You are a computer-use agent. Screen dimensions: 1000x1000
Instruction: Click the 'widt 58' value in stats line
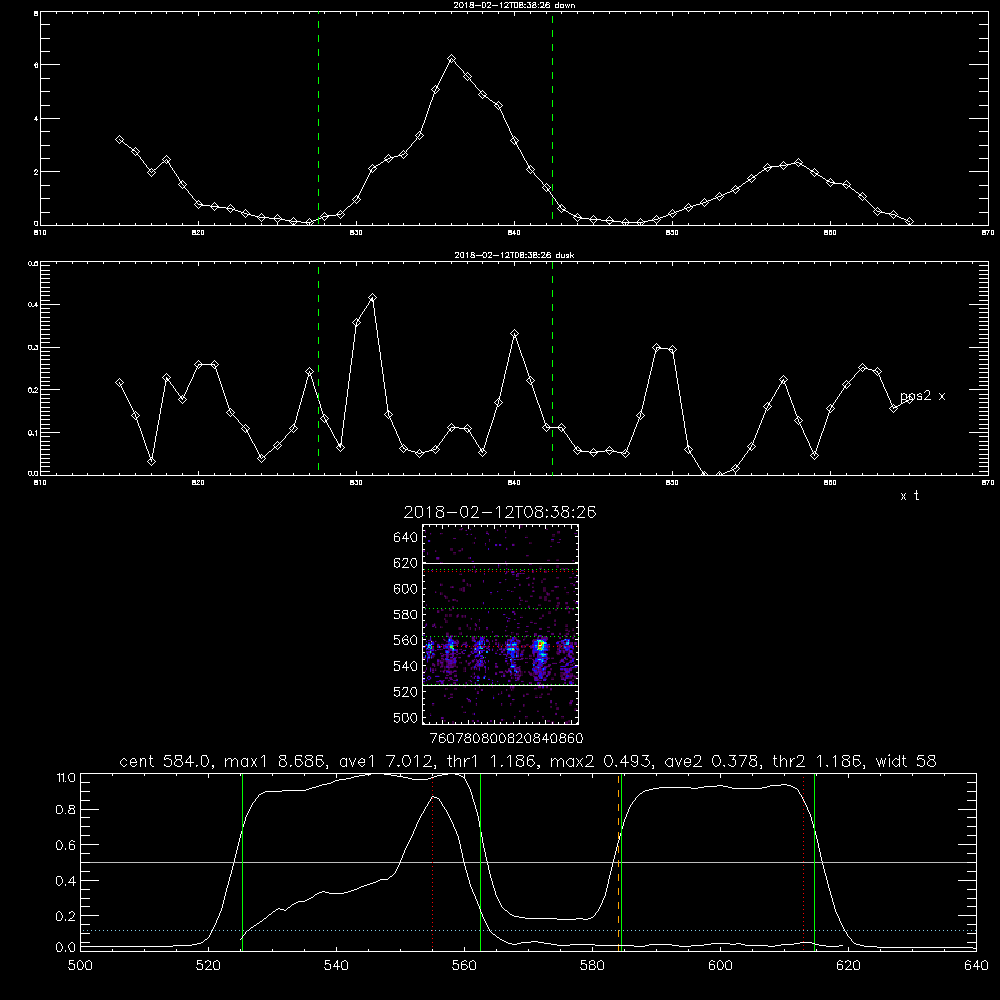(x=906, y=761)
